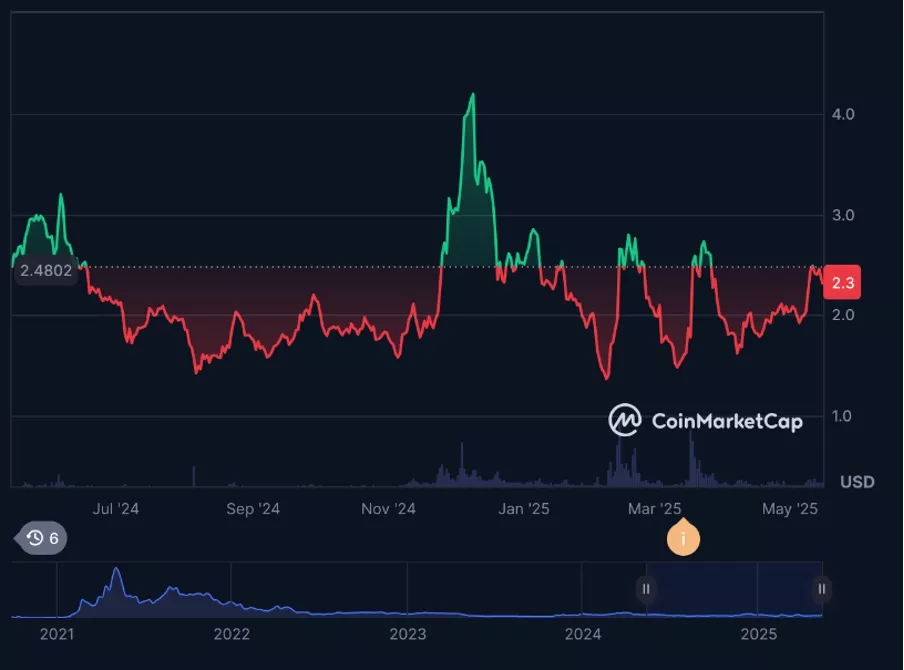904x670 pixels.
Task: Grab the left range slider pause handle
Action: 646,589
